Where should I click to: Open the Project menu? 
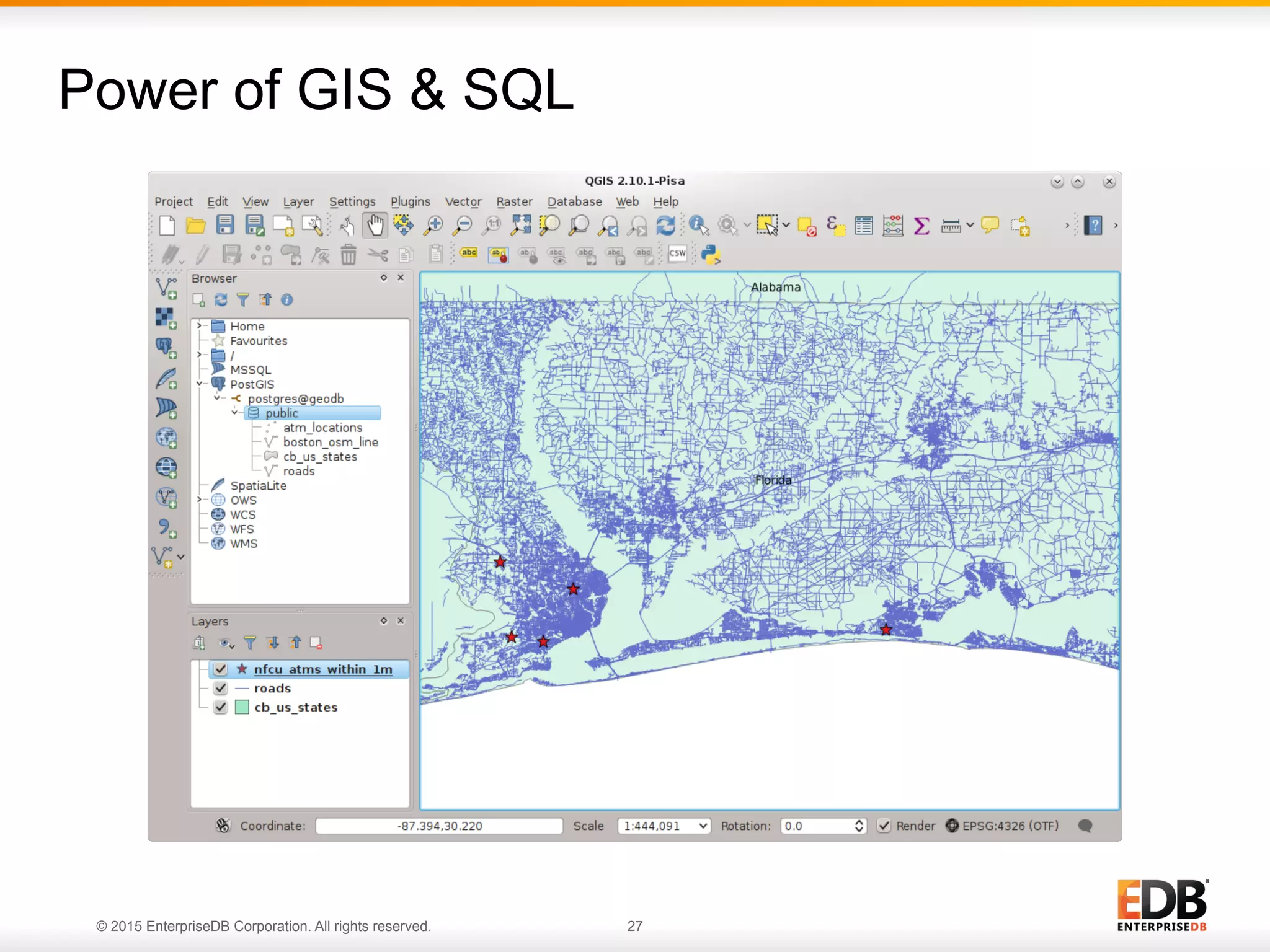[174, 201]
